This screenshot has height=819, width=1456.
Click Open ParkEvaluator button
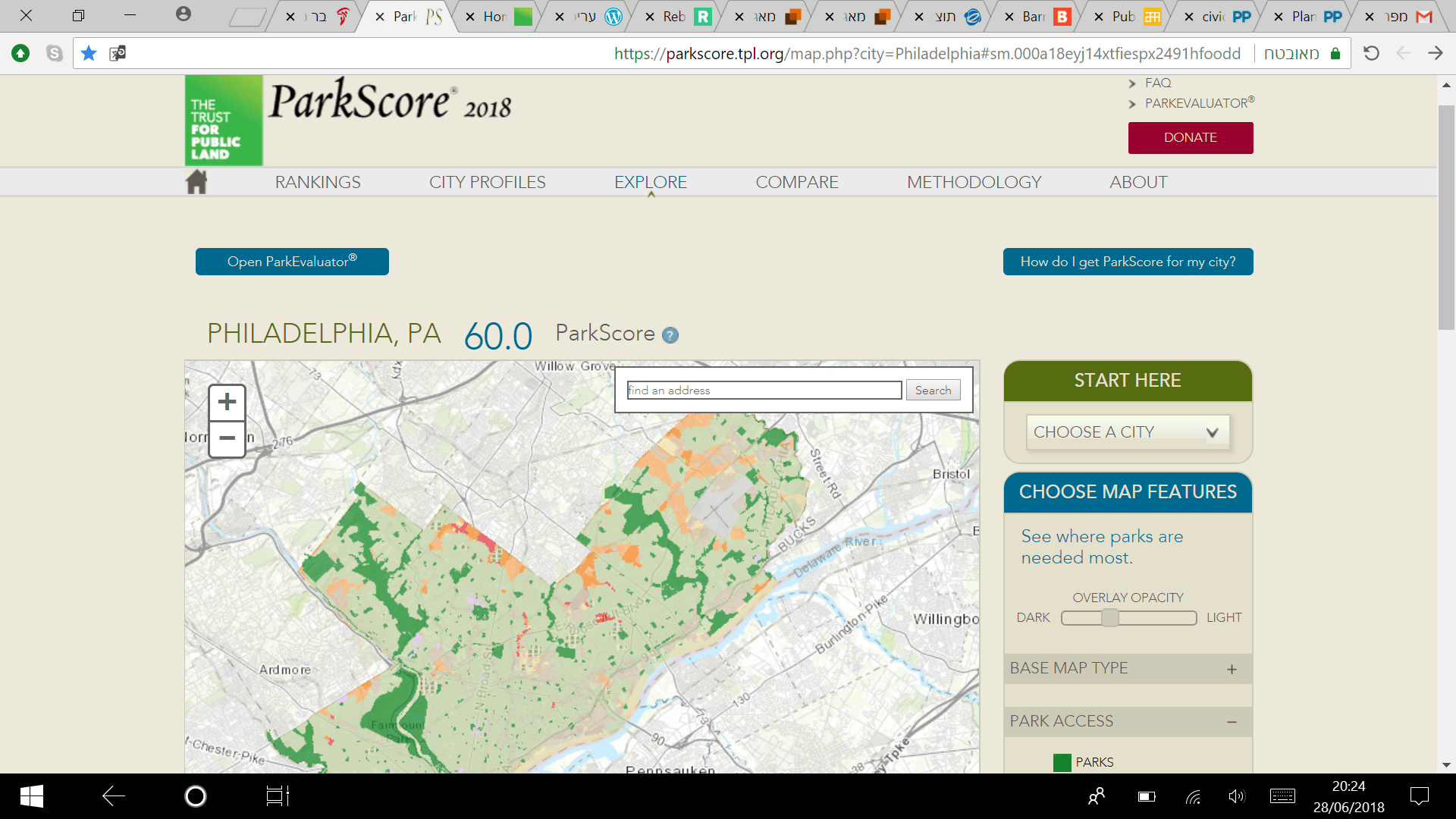pyautogui.click(x=292, y=262)
